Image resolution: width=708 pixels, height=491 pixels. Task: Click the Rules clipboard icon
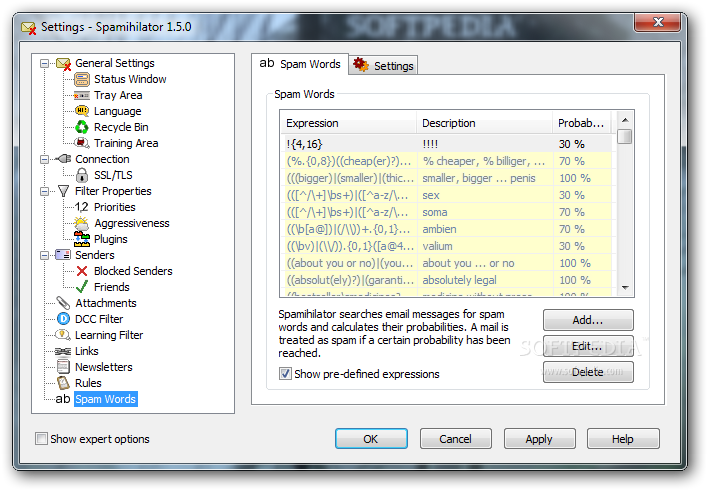tap(63, 383)
